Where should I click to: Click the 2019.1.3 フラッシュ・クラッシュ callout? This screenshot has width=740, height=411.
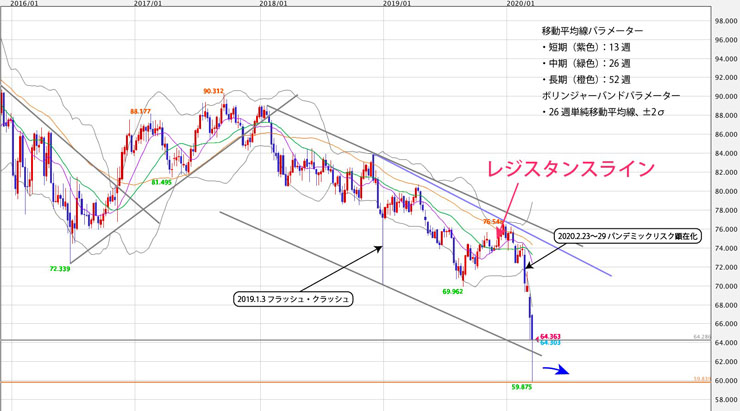coord(293,299)
